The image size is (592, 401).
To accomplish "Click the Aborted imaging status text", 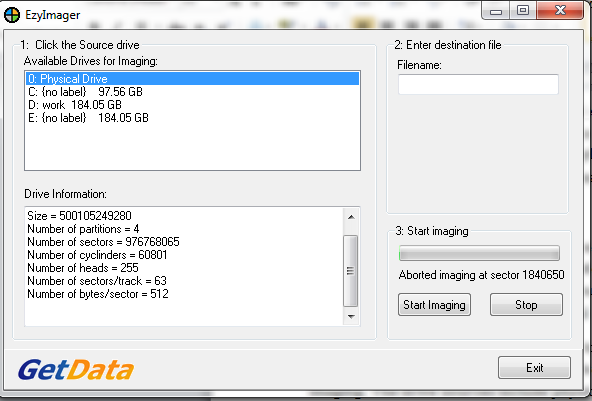I will 481,275.
